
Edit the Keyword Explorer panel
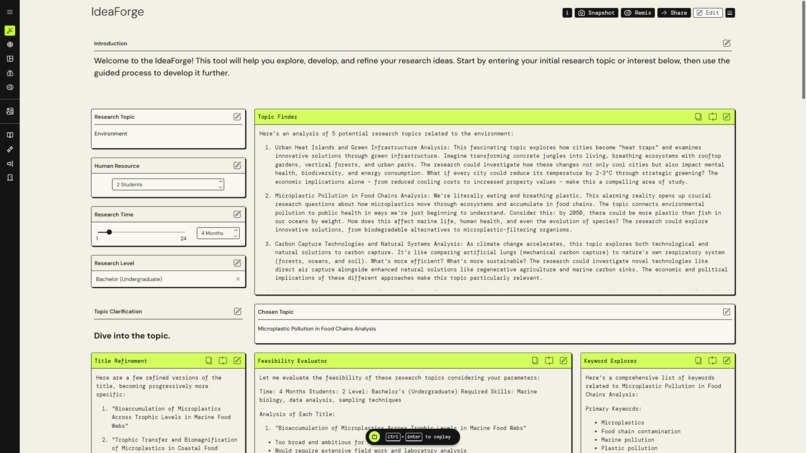pos(726,360)
